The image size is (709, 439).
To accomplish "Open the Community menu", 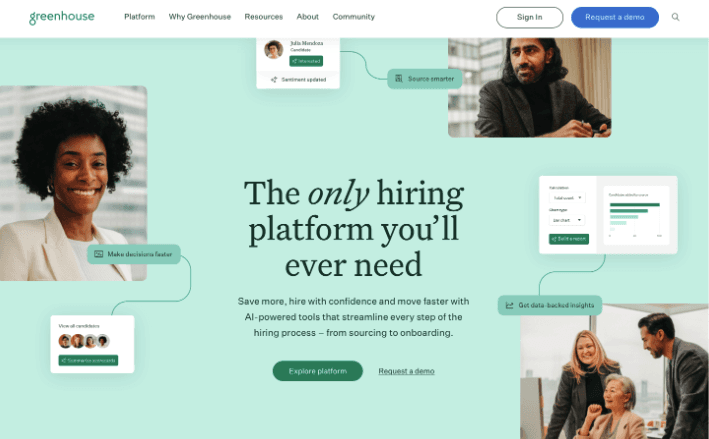I will 354,17.
